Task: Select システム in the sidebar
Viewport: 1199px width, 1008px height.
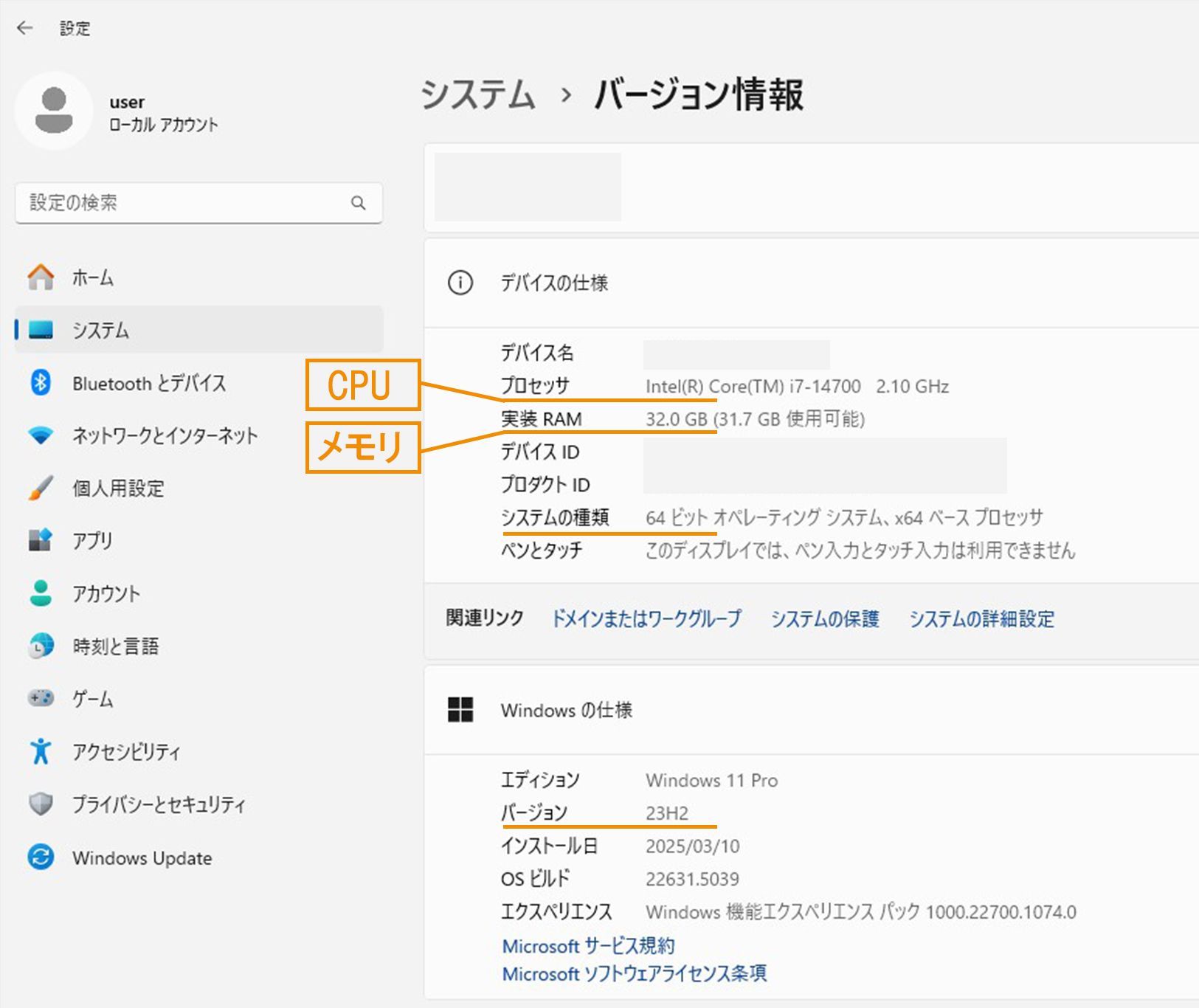Action: point(198,330)
